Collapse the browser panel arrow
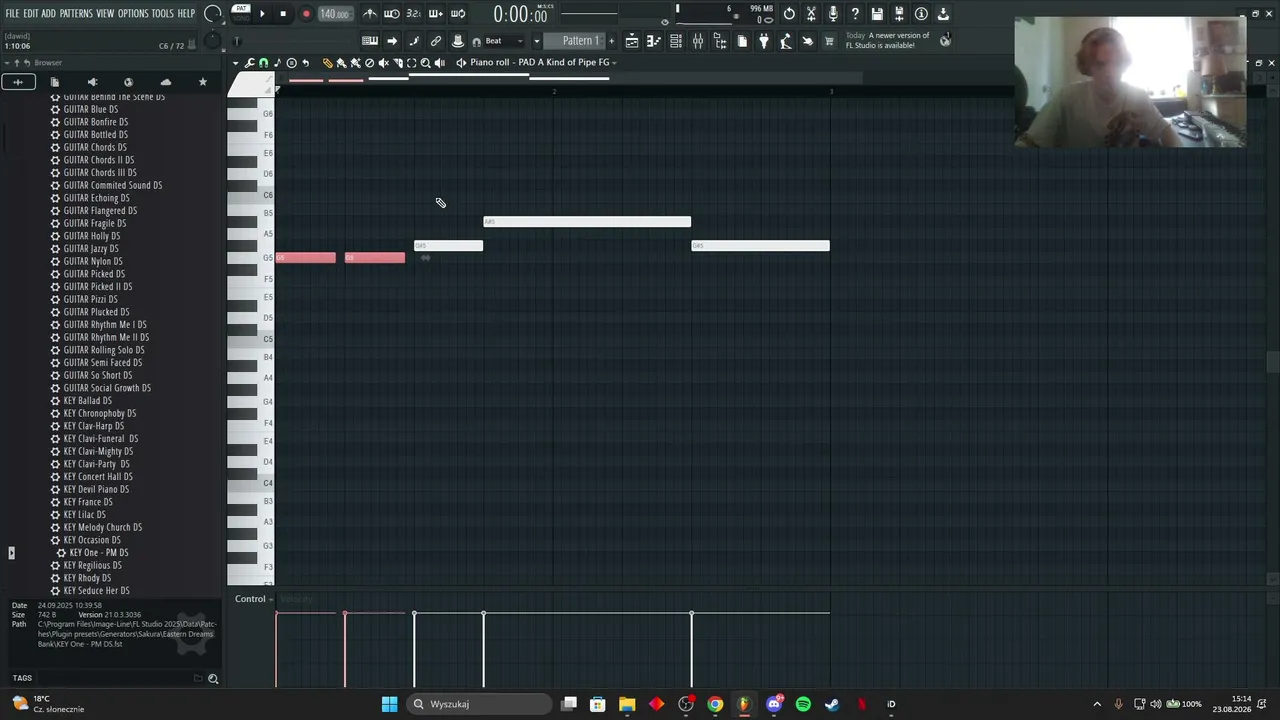The image size is (1280, 720). click(x=6, y=63)
